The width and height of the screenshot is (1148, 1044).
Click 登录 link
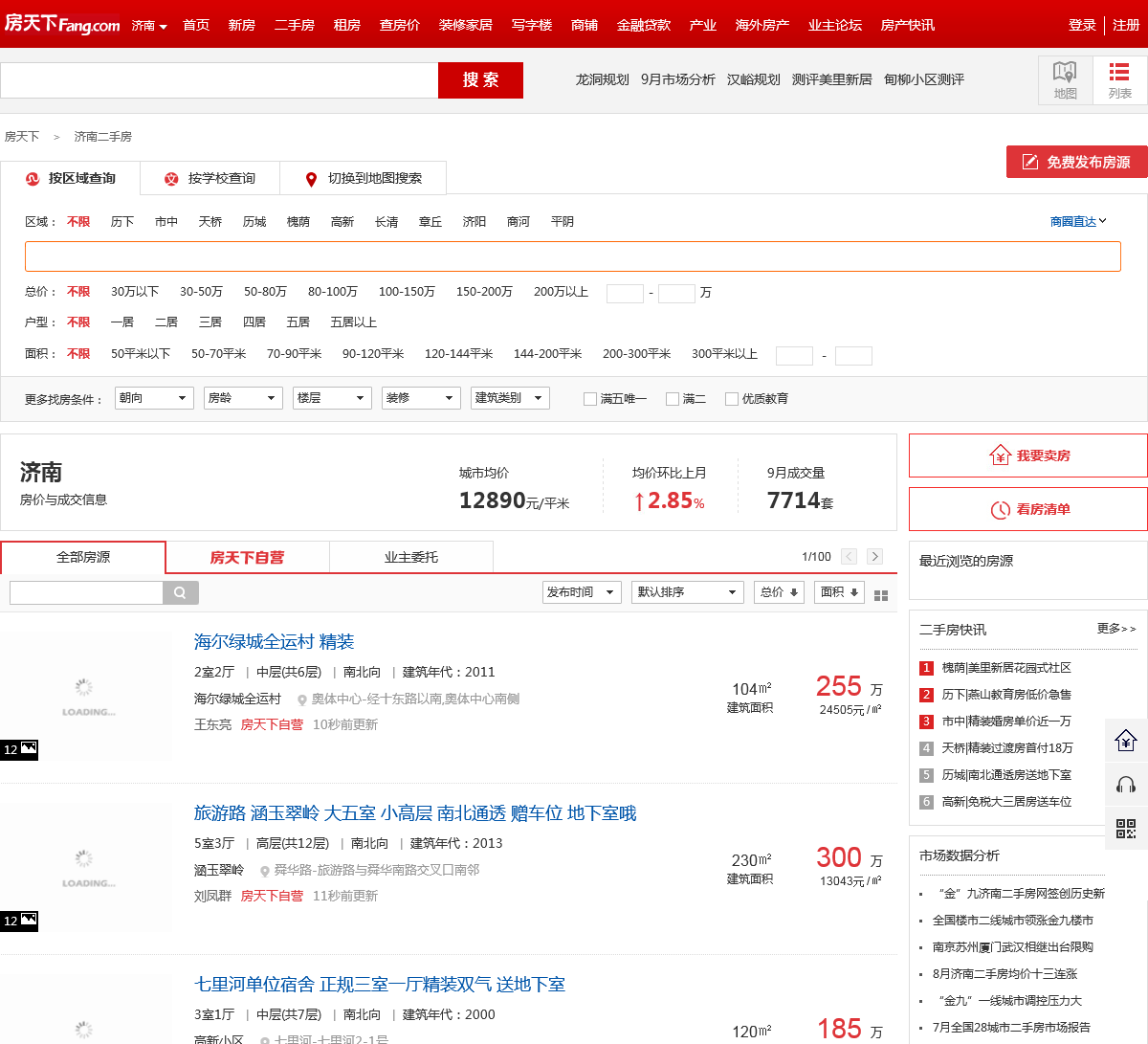[1082, 25]
